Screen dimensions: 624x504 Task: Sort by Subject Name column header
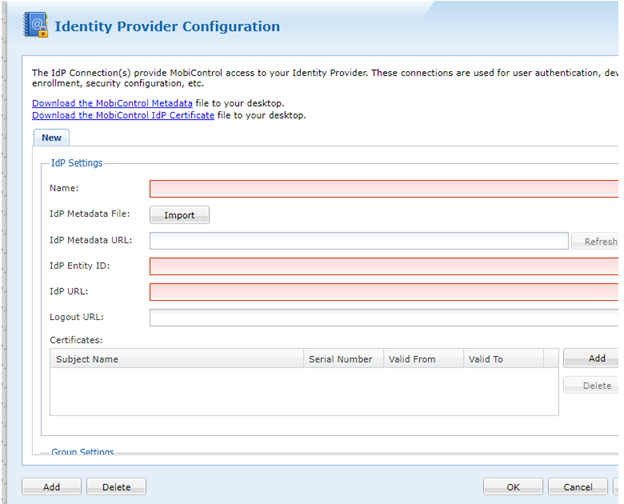177,359
